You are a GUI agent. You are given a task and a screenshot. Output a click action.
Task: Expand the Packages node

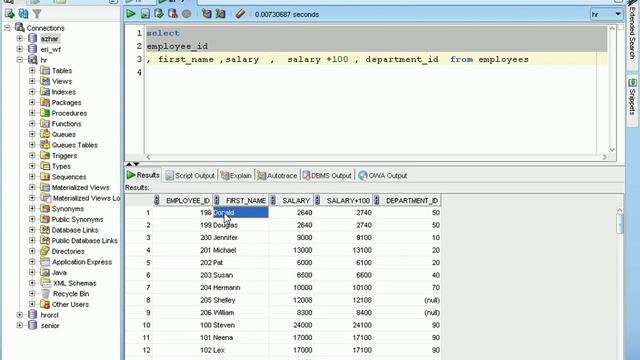[x=32, y=102]
